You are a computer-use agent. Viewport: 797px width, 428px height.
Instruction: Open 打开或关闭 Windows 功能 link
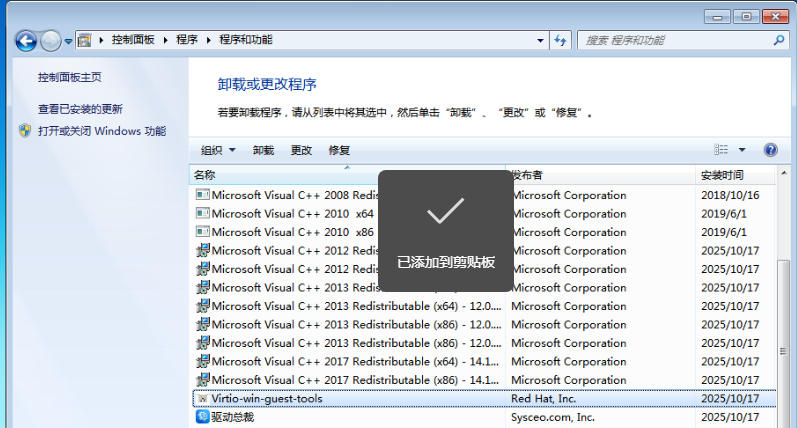[x=102, y=131]
